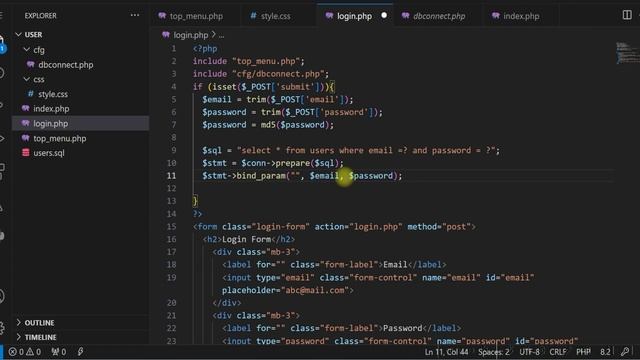This screenshot has height=360, width=640.
Task: Change file encoding via UTF-8
Action: tap(529, 352)
